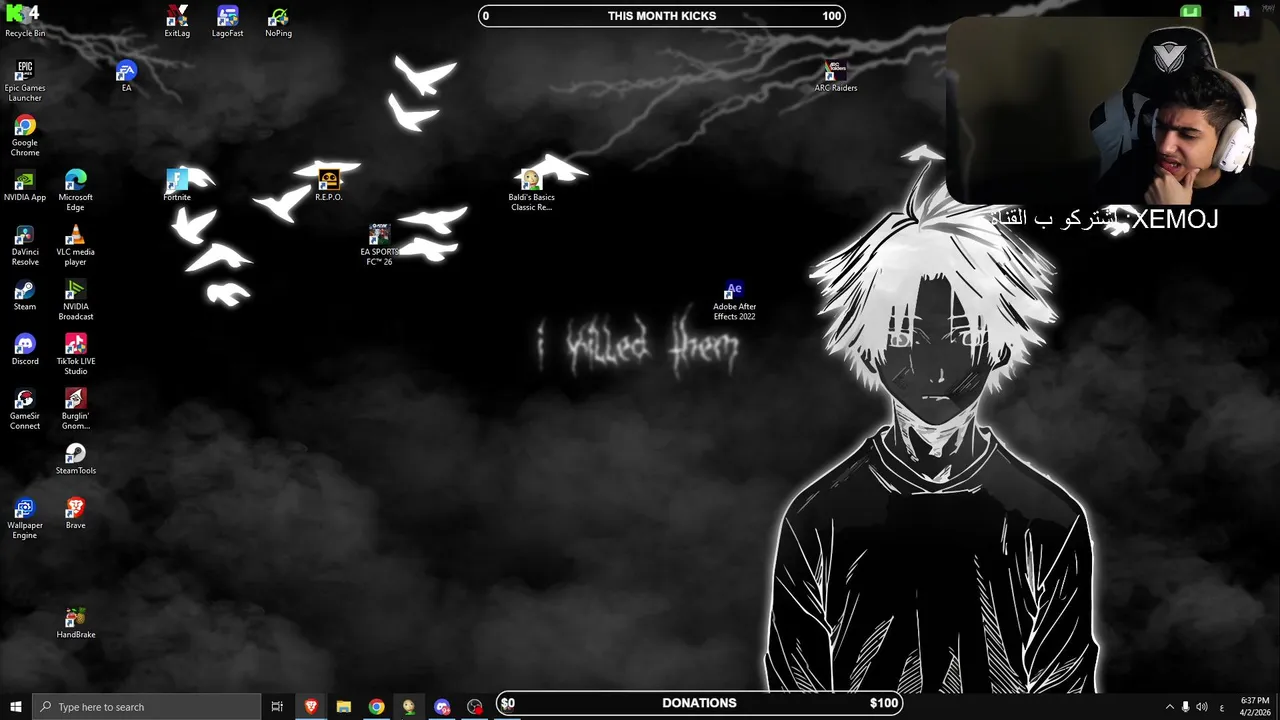Click the HandBrake desktop icon
Screen dimensions: 1280x720
coord(75,623)
